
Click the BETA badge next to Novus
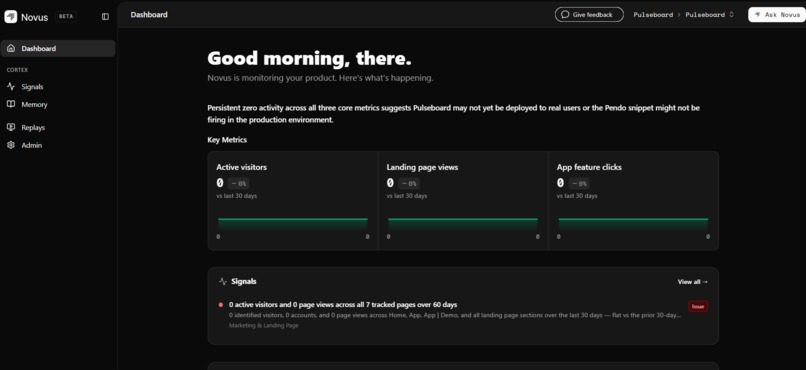click(66, 16)
